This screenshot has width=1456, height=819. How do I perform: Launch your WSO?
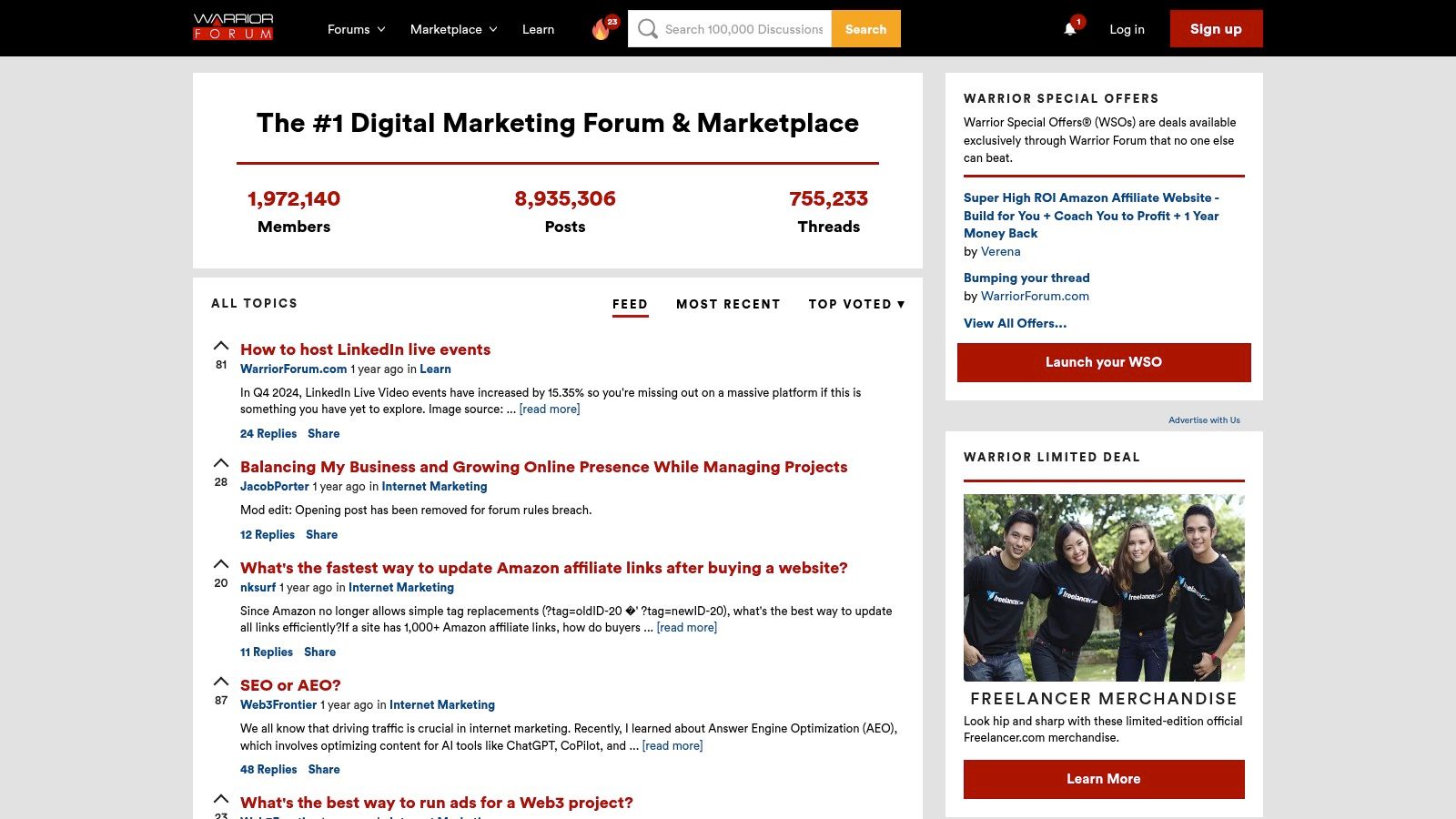tap(1103, 361)
